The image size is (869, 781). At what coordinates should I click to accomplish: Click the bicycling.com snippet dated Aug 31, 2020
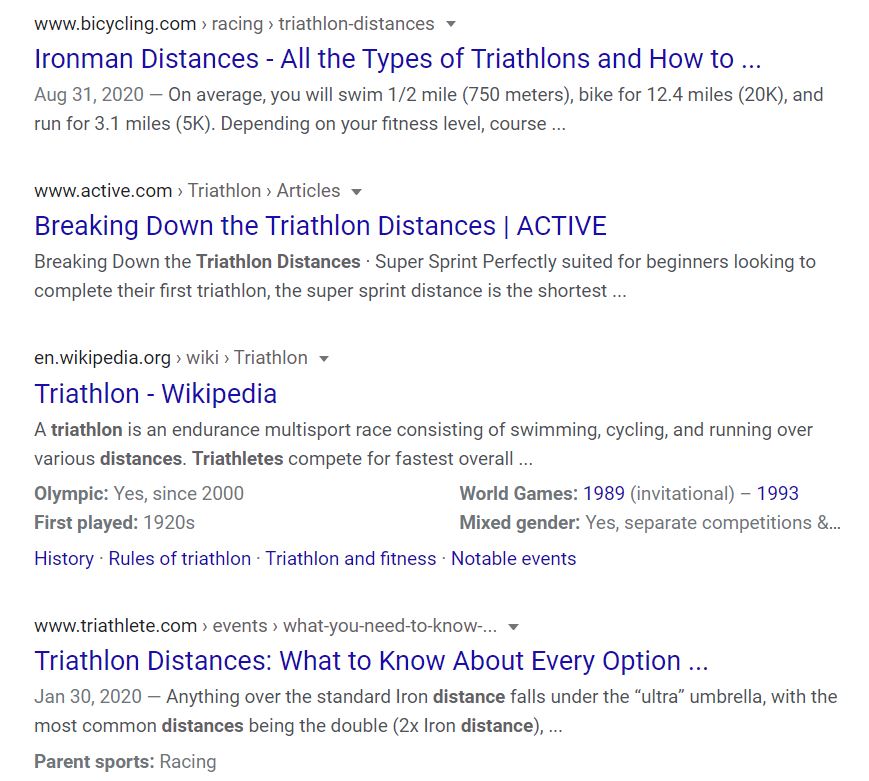[428, 109]
